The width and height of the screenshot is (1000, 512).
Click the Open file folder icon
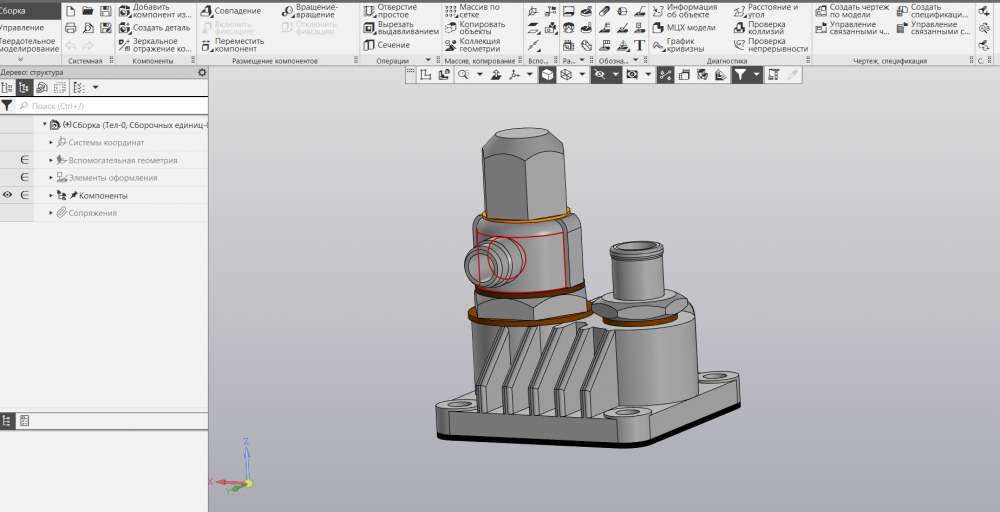point(88,10)
